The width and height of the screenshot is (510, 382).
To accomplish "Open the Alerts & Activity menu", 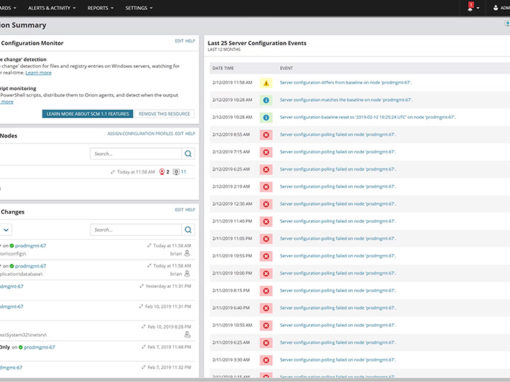I will pos(52,8).
